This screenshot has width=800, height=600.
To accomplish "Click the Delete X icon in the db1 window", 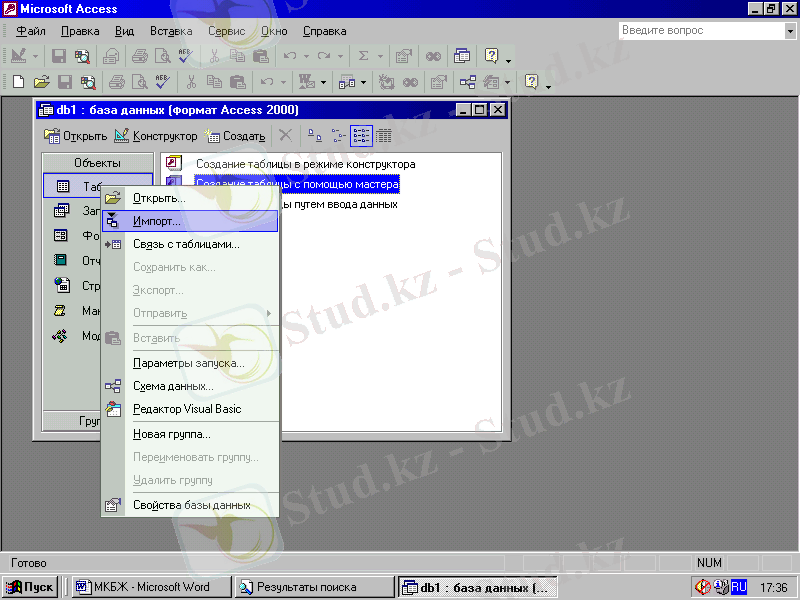I will (286, 136).
